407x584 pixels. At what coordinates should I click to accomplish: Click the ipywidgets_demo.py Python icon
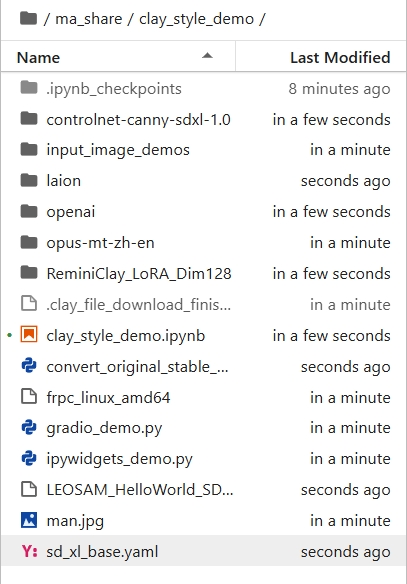[x=29, y=458]
